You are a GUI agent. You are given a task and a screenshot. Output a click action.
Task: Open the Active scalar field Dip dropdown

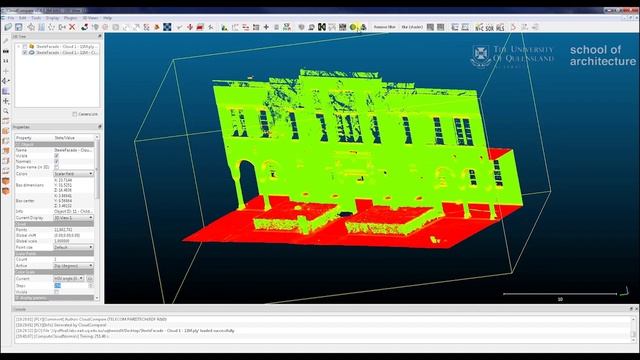pyautogui.click(x=73, y=266)
